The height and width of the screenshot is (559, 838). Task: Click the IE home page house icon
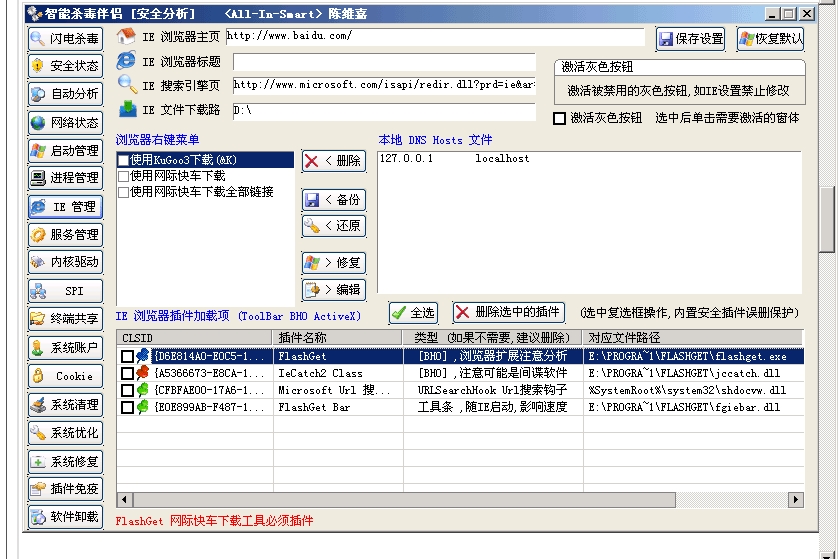126,36
